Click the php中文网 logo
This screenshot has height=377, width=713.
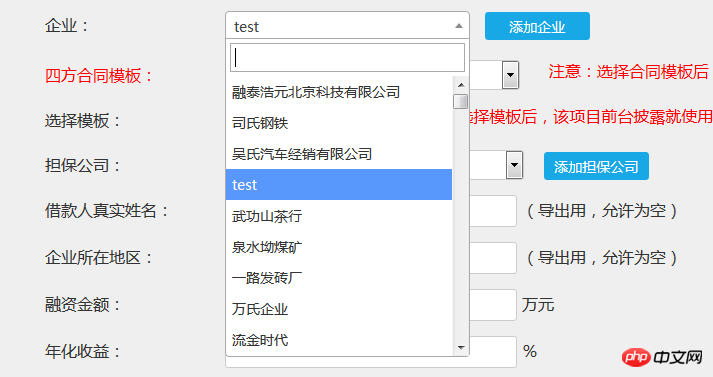[x=662, y=357]
